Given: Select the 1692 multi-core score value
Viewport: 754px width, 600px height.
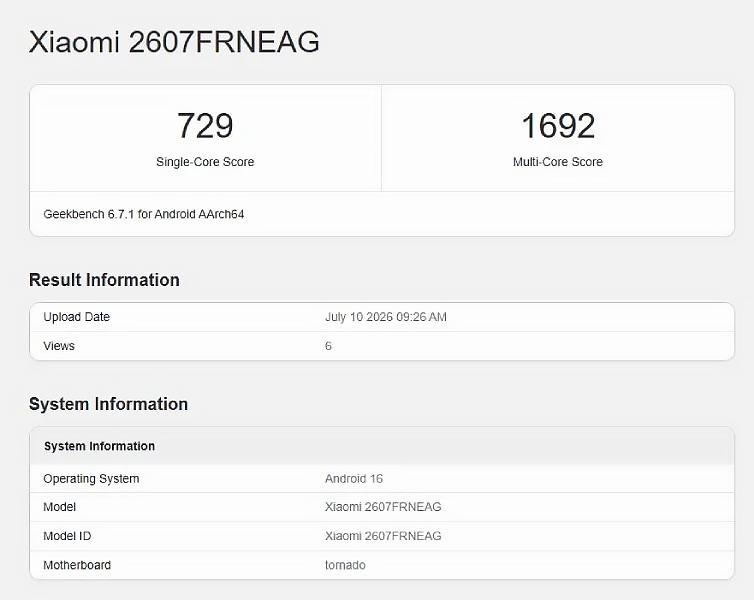Looking at the screenshot, I should click(x=558, y=125).
